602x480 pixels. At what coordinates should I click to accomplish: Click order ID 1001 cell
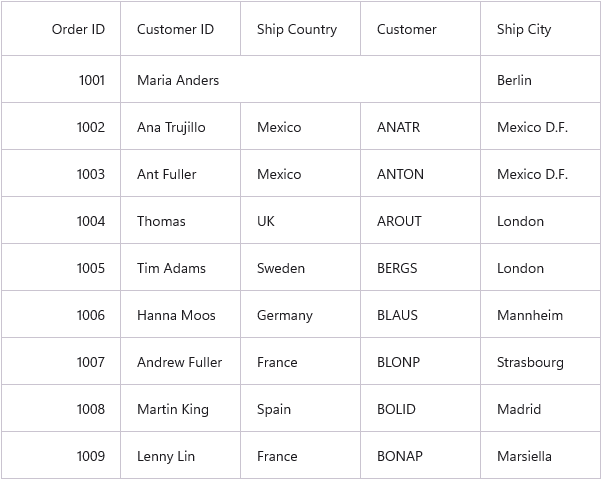61,79
